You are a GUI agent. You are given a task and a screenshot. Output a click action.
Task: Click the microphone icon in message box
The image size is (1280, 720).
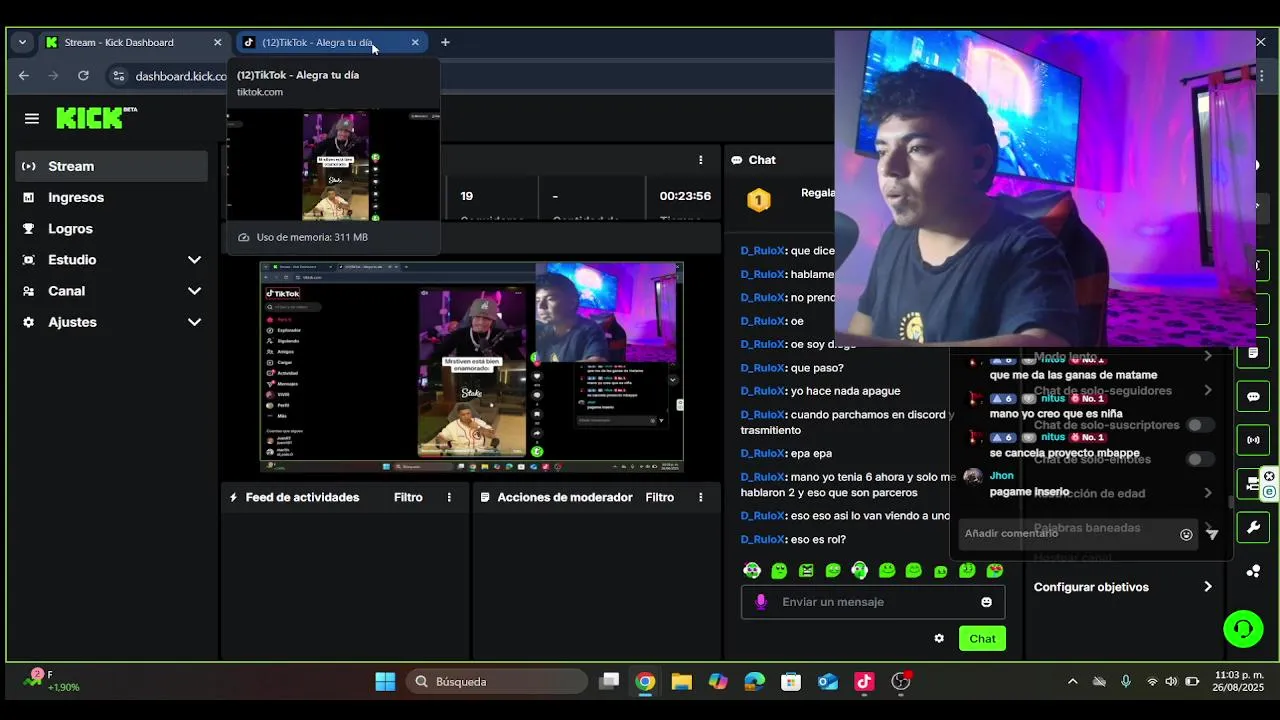click(x=761, y=602)
